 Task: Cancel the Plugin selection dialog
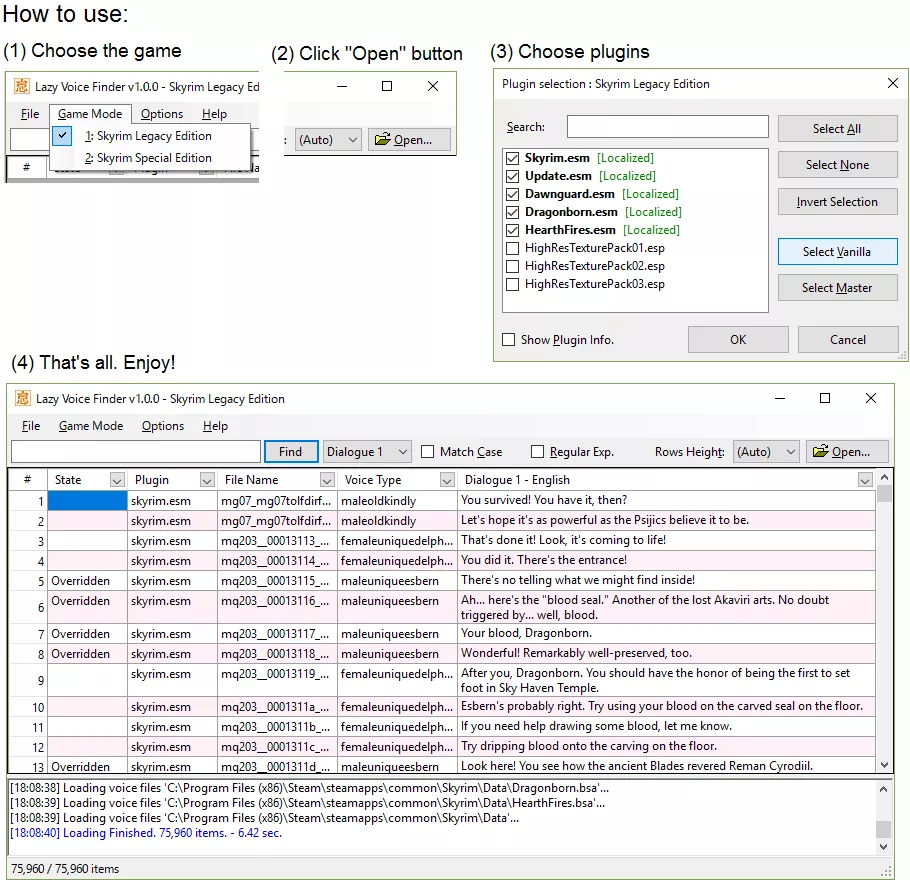pos(848,340)
